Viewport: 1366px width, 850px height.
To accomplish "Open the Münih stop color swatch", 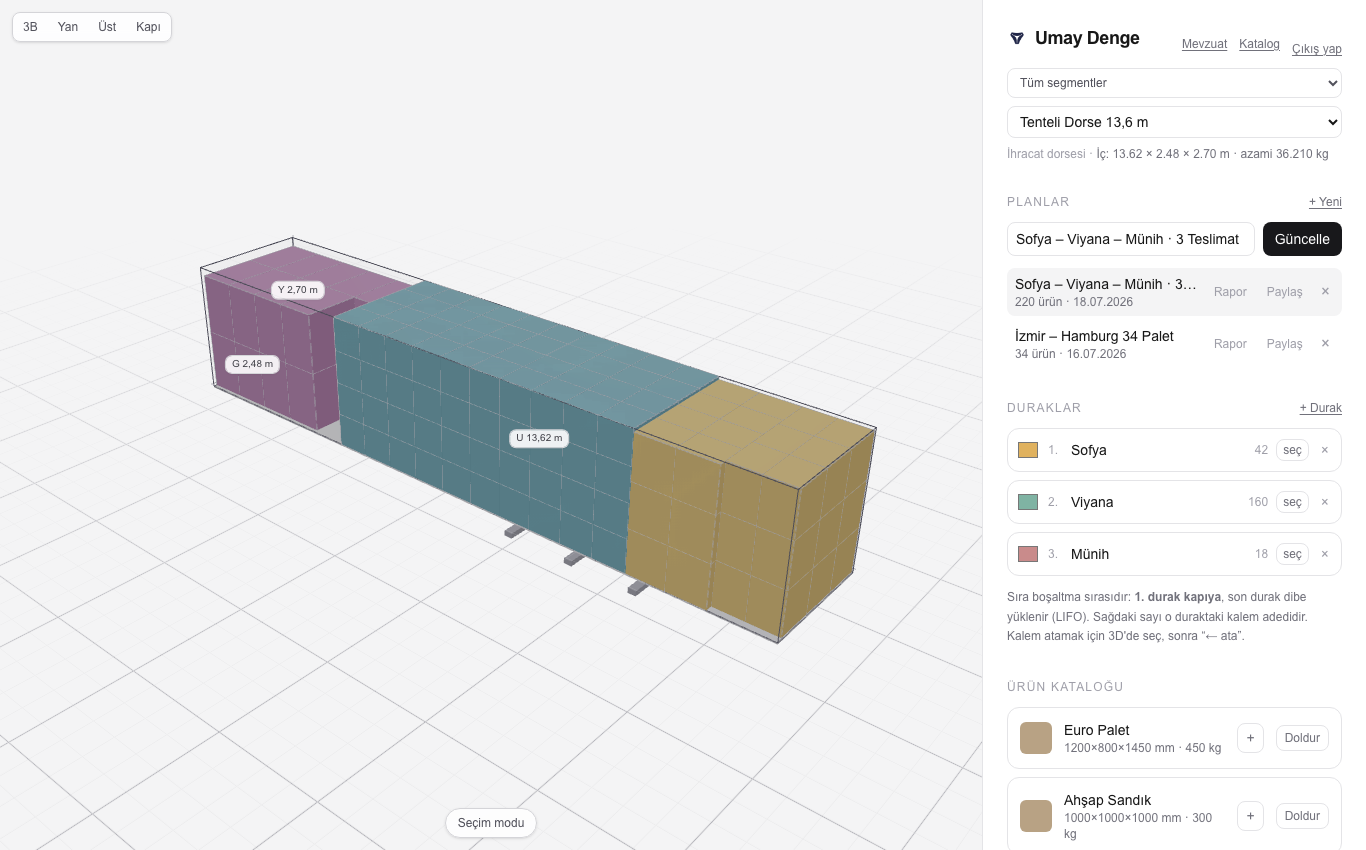I will click(x=1028, y=554).
